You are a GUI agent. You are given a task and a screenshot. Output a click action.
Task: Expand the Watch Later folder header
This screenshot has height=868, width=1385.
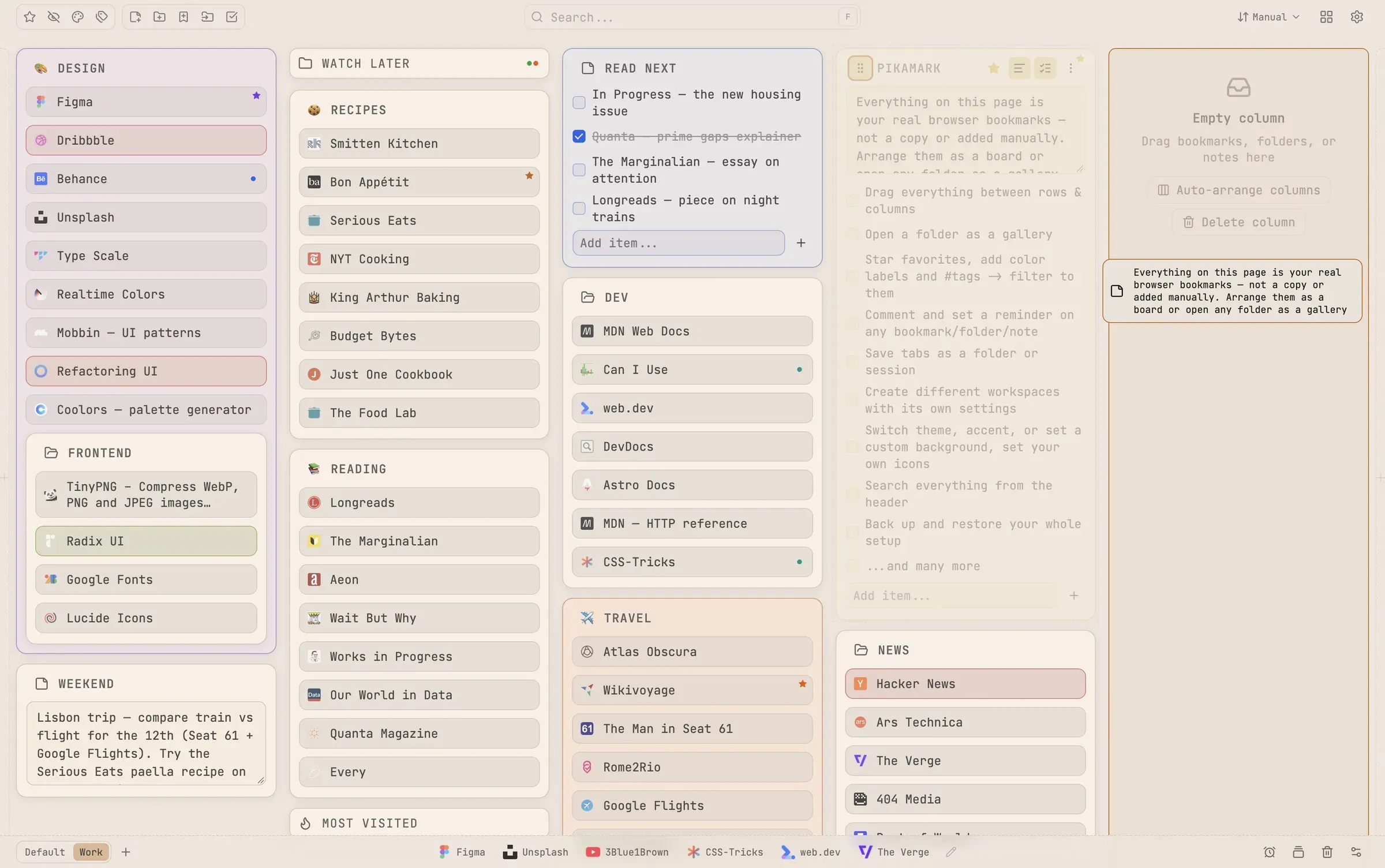(x=420, y=63)
